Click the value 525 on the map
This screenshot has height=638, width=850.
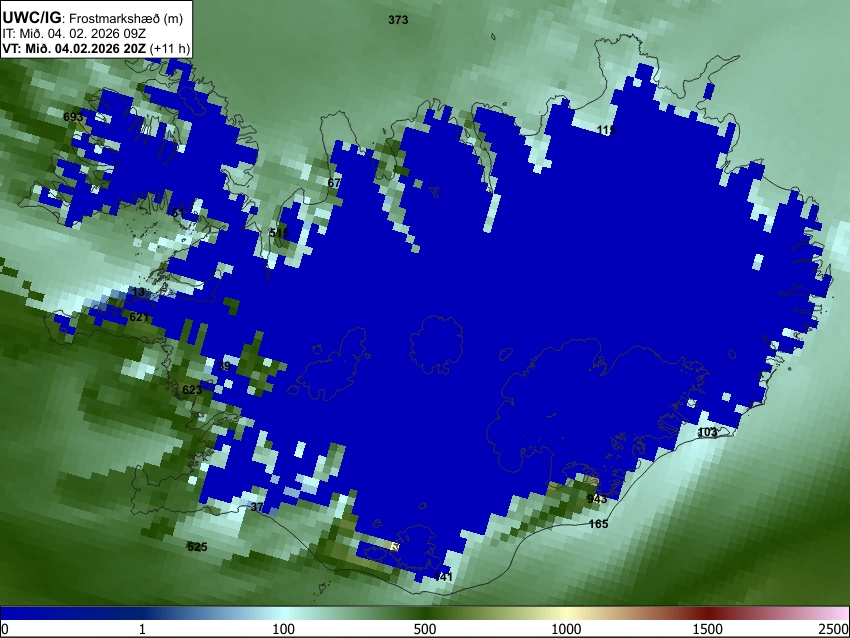pyautogui.click(x=197, y=547)
